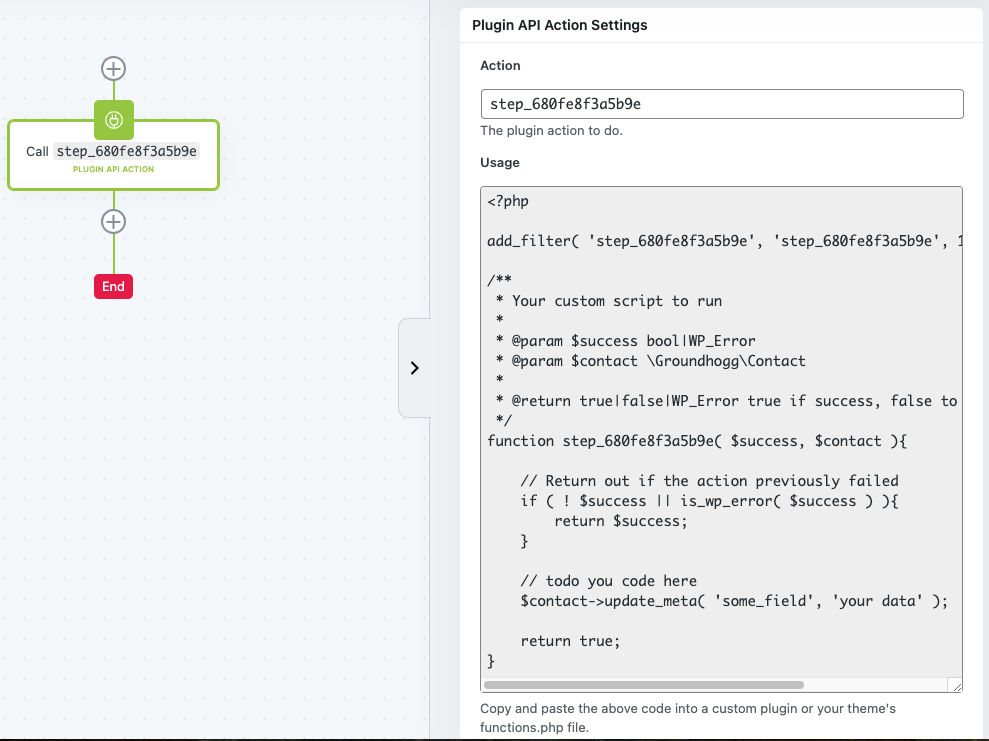Click the 'return true;' line
The height and width of the screenshot is (741, 989).
coord(570,641)
